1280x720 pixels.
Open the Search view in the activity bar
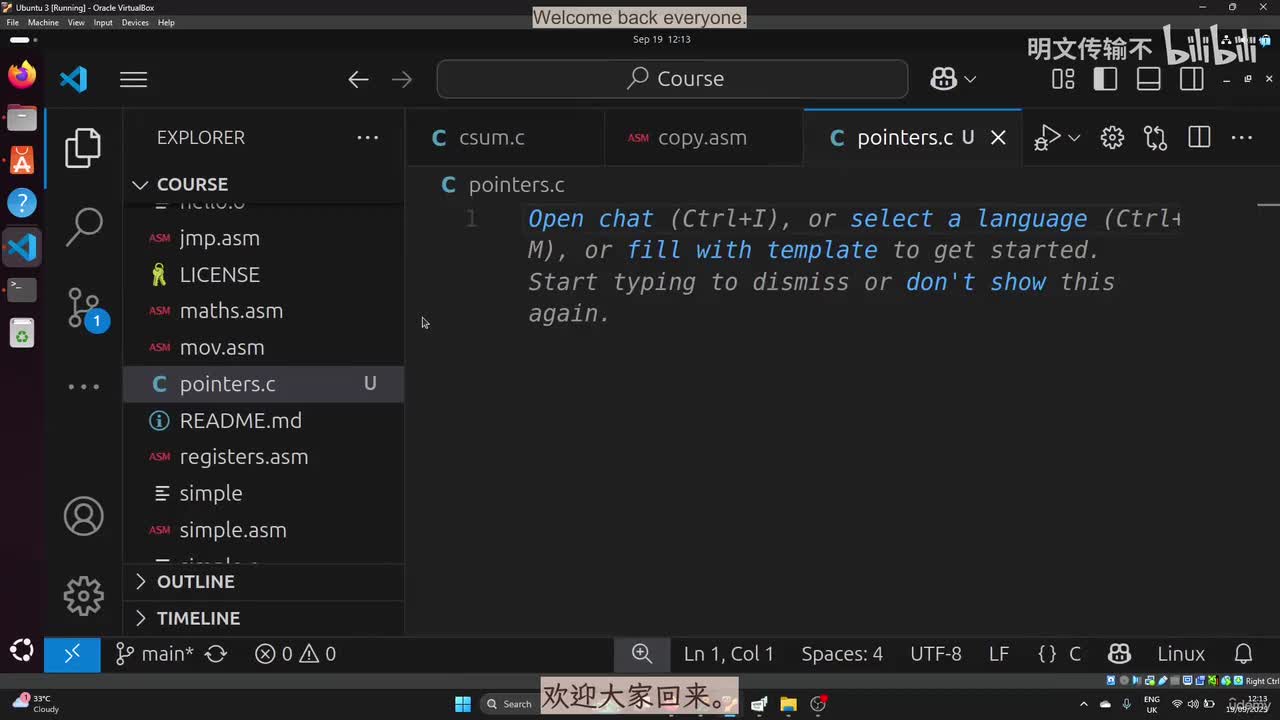click(x=83, y=227)
